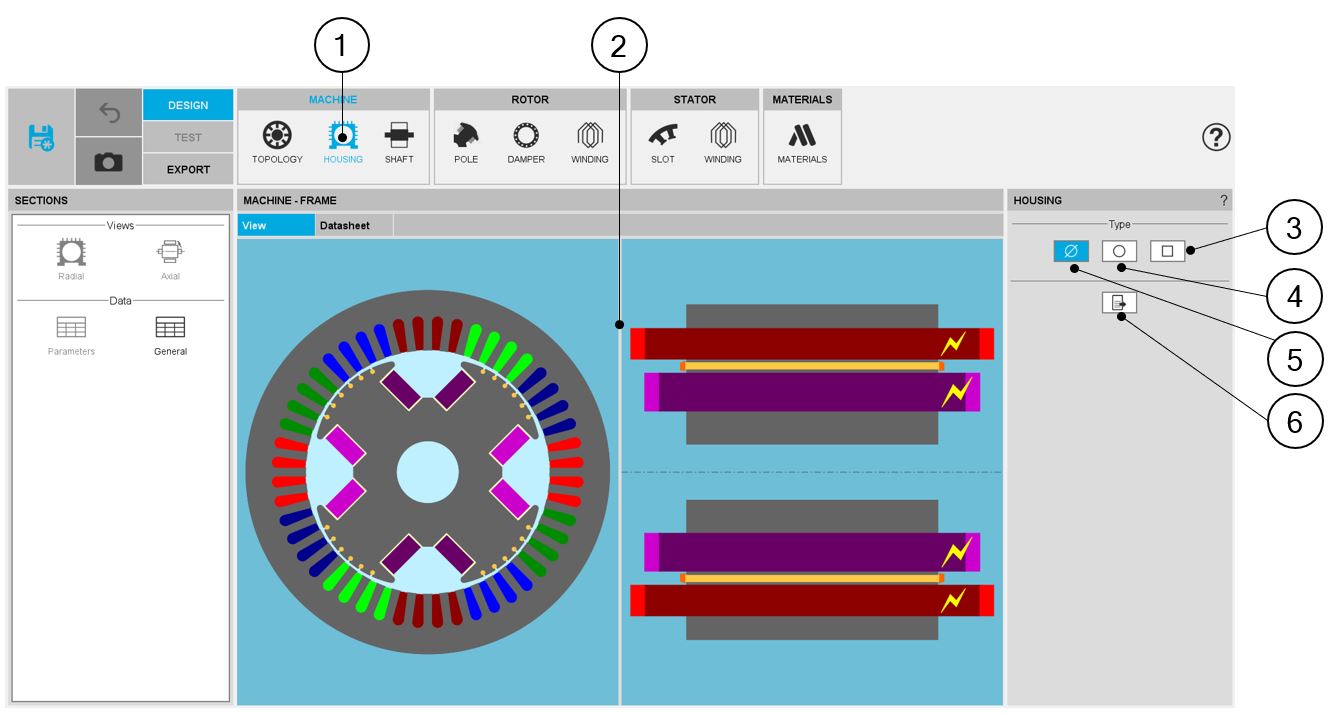Switch to the Datasheet tab
This screenshot has width=1342, height=714.
point(345,226)
